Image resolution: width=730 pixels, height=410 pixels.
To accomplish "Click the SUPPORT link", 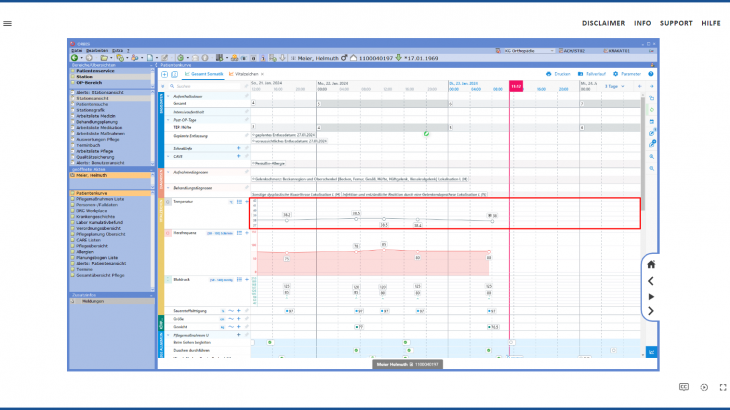I will coord(676,22).
